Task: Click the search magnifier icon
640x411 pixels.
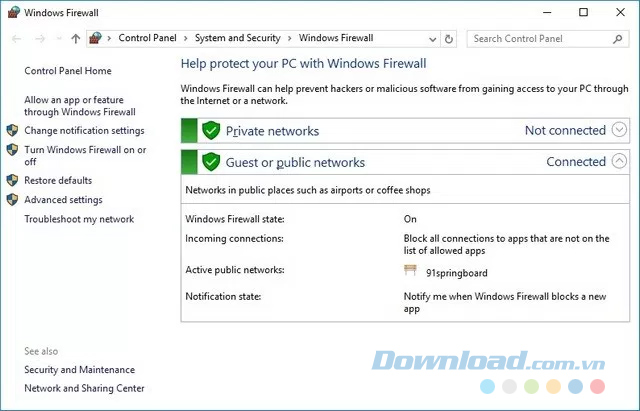Action: pyautogui.click(x=618, y=39)
